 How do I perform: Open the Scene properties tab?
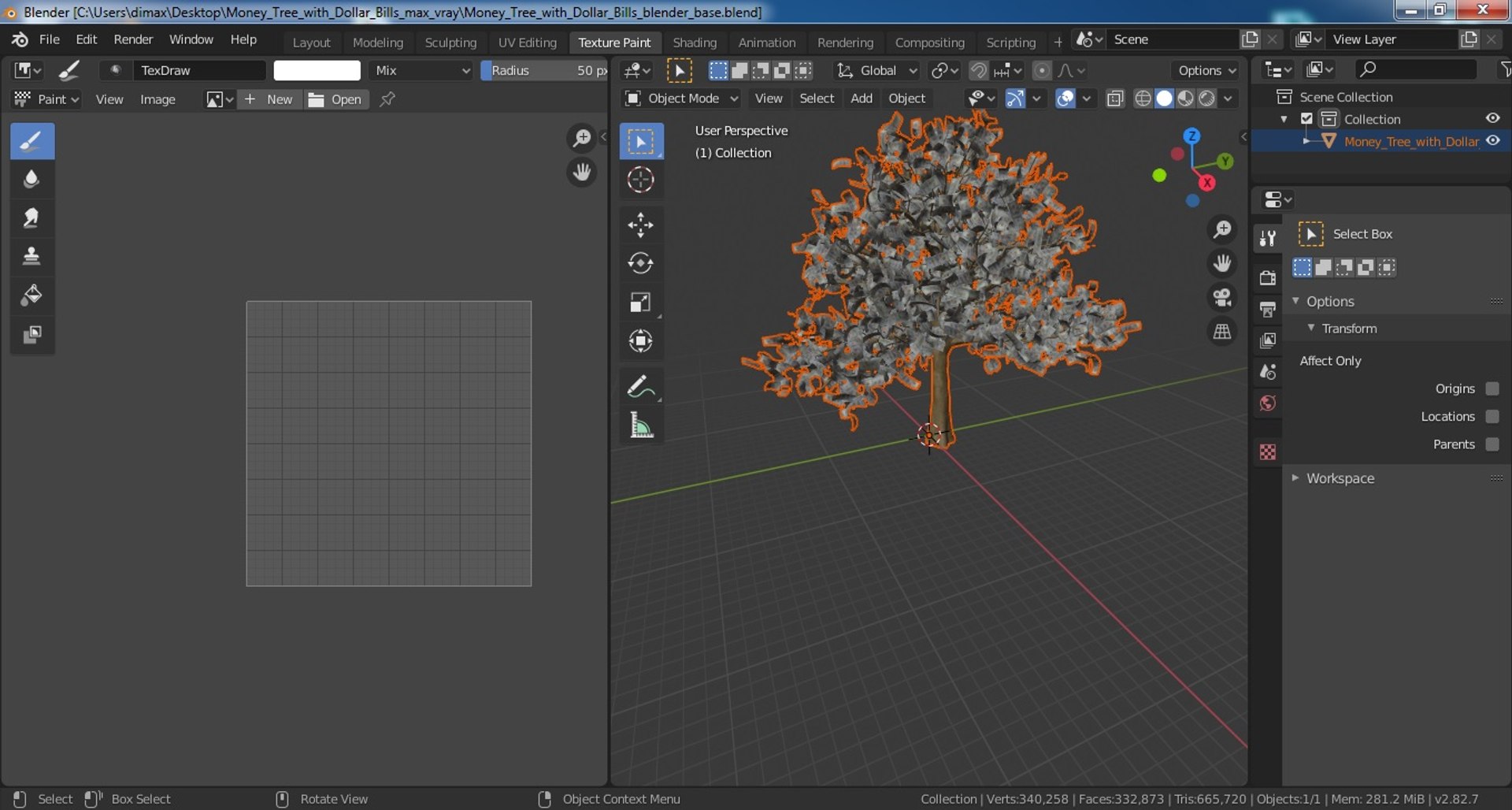pyautogui.click(x=1268, y=372)
